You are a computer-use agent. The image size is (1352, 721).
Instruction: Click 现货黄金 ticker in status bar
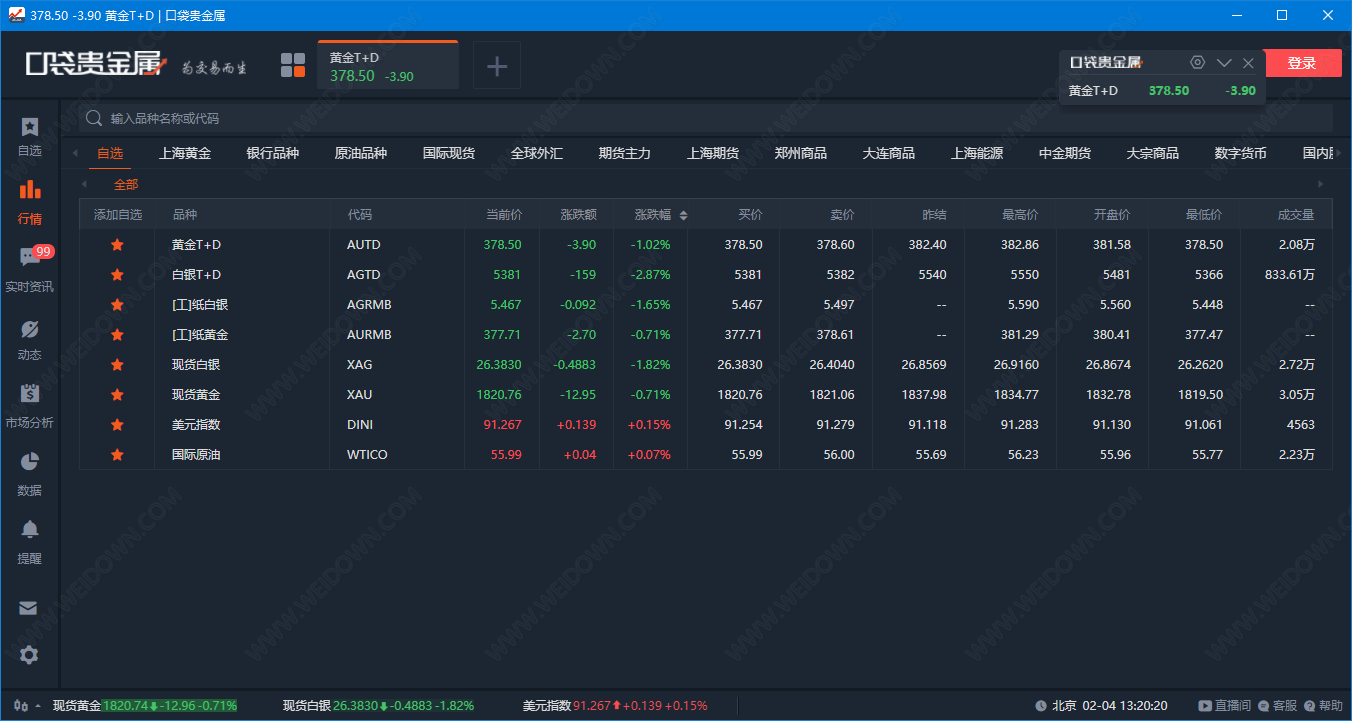click(145, 706)
